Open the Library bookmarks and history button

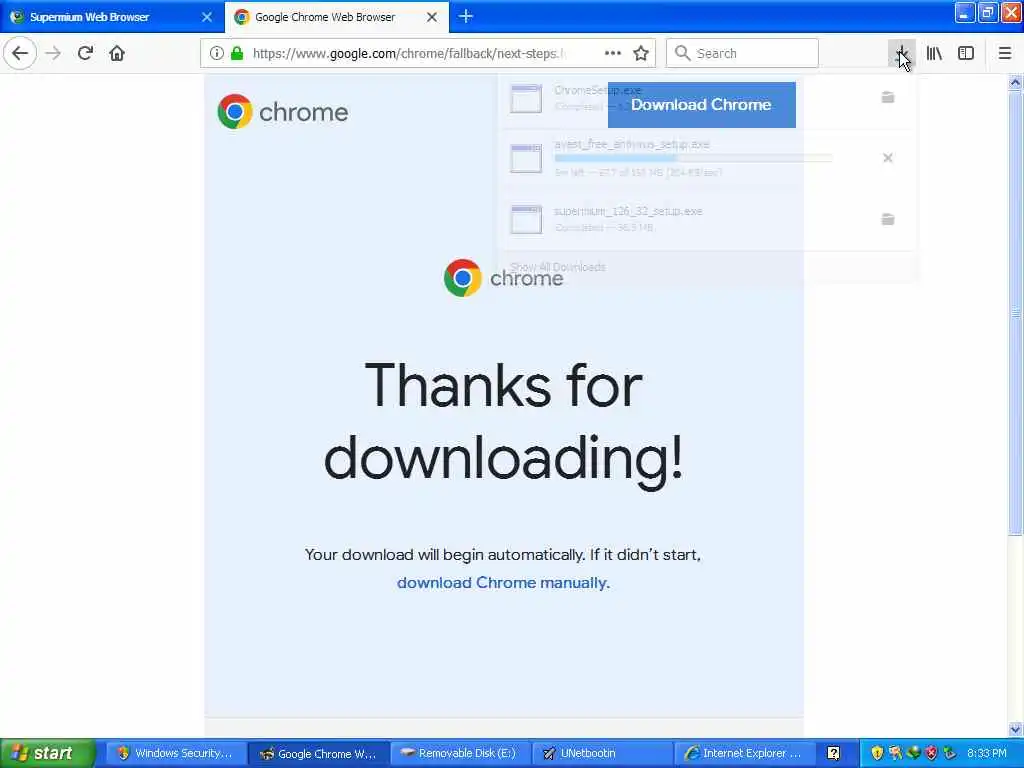[x=934, y=53]
